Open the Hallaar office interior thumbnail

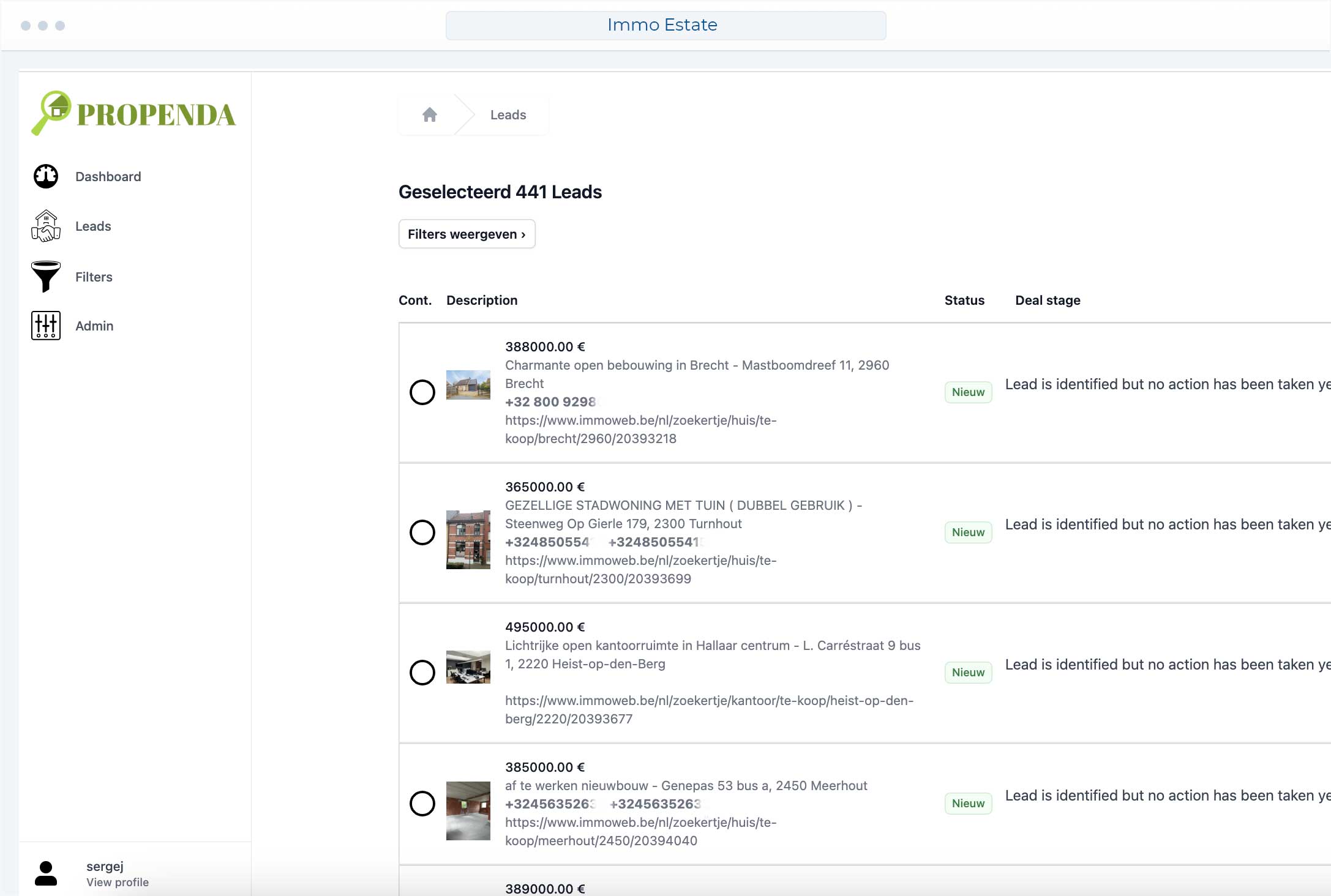(468, 667)
